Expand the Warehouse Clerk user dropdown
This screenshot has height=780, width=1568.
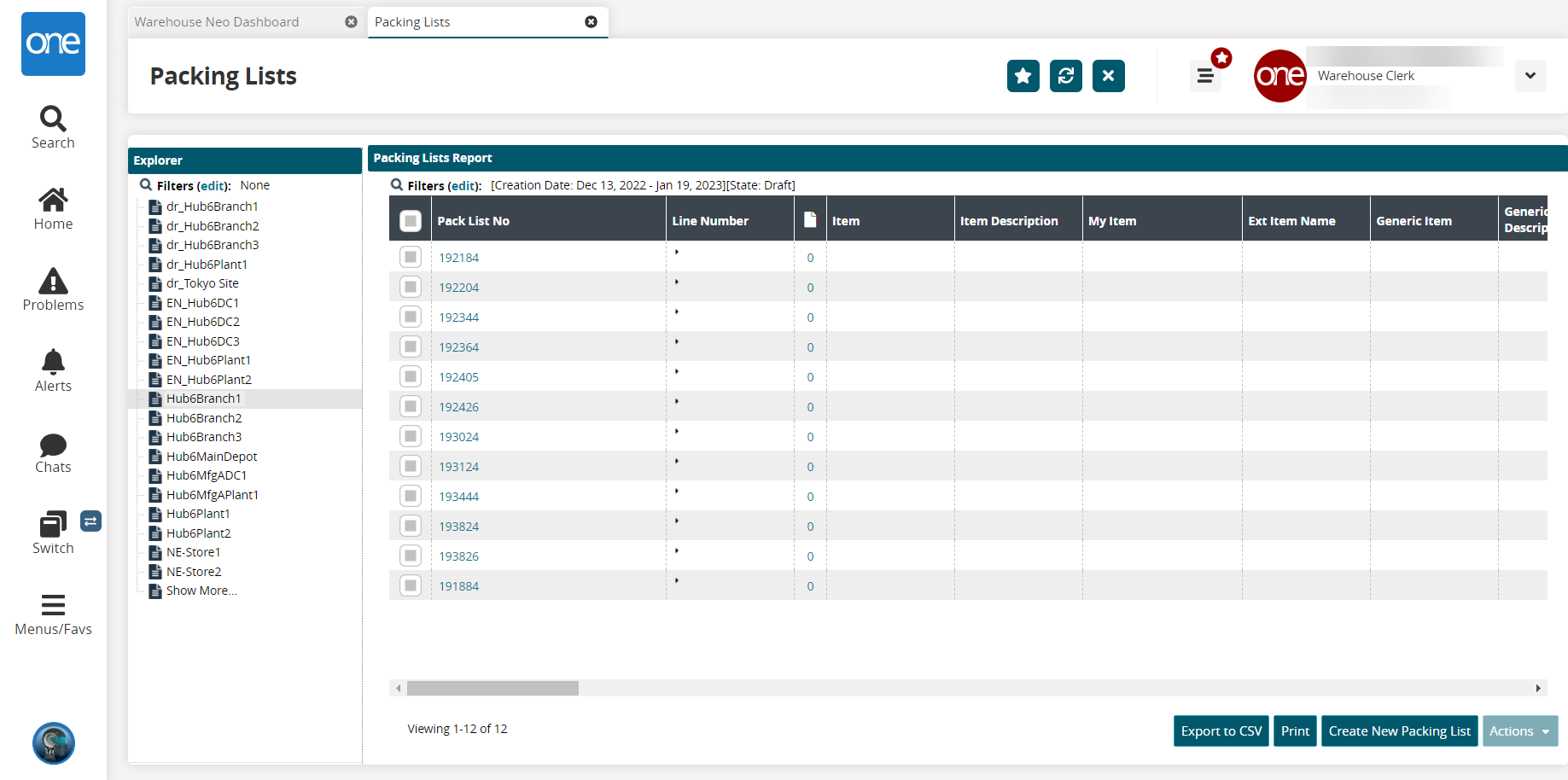coord(1530,76)
